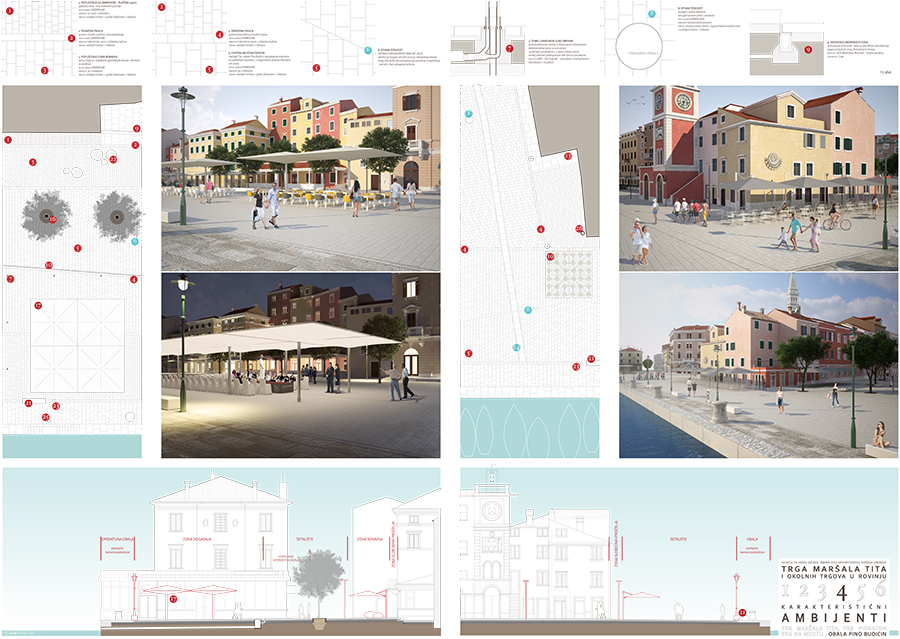Click the bold sheet number 4
900x639 pixels.
(x=841, y=592)
